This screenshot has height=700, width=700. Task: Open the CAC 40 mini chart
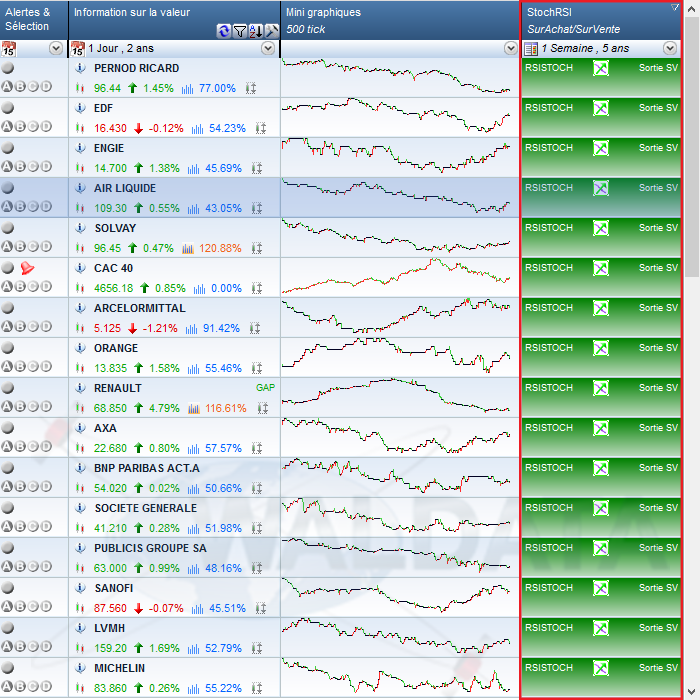(x=400, y=277)
